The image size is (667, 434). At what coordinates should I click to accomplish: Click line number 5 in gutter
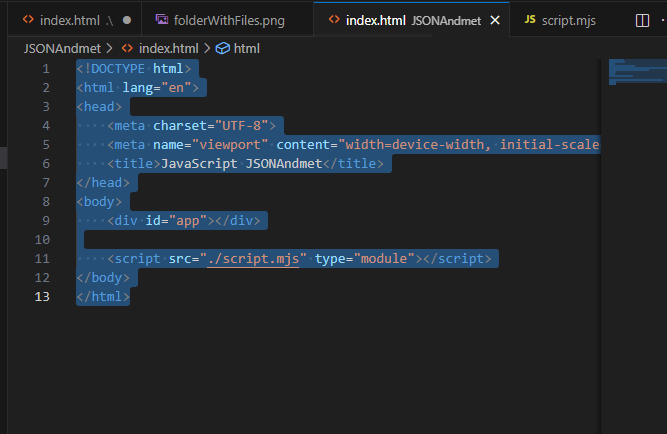[x=46, y=145]
